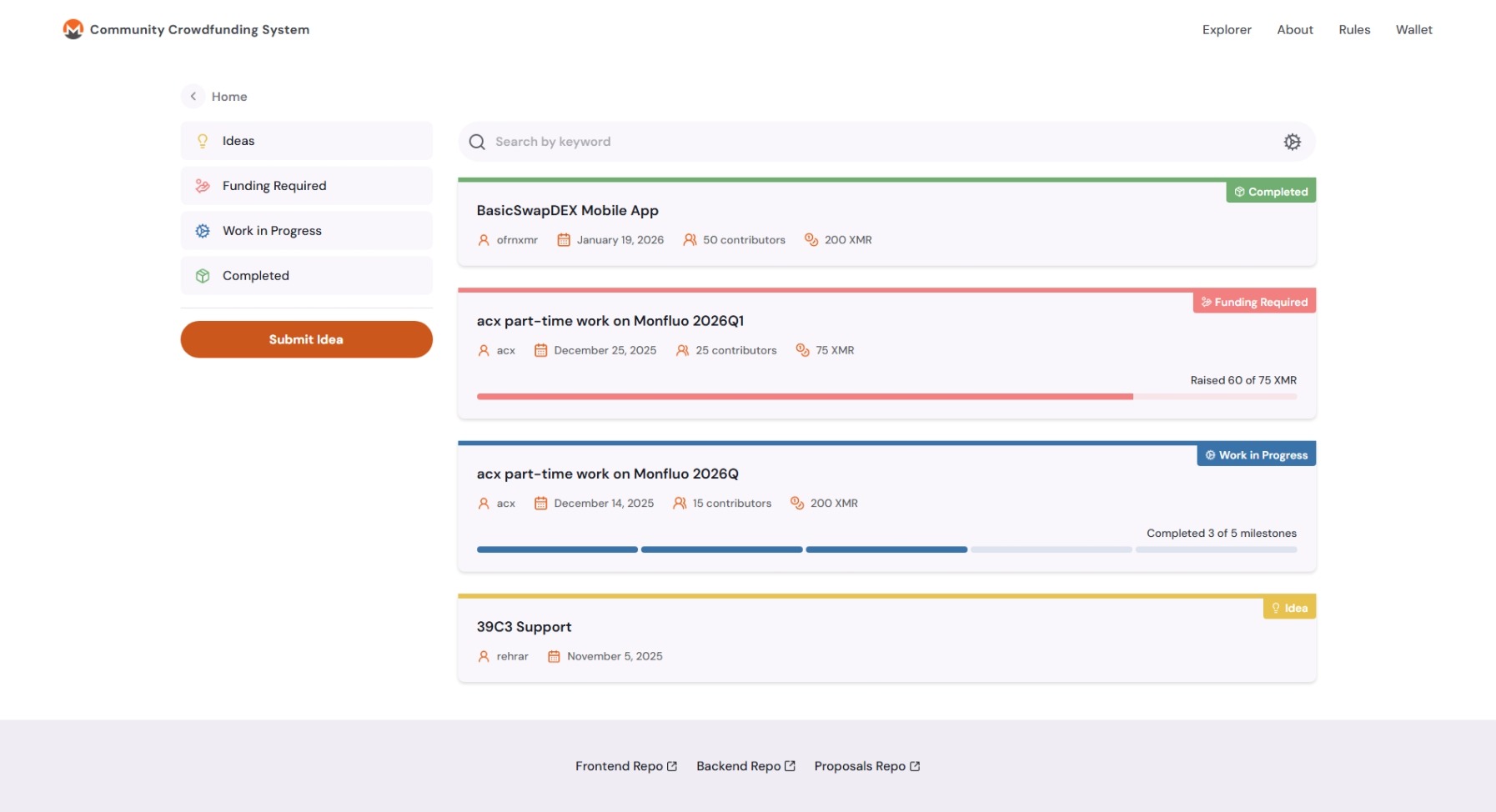Click the coins icon next to 200 XMR in the BasicSwapDEX card
Image resolution: width=1496 pixels, height=812 pixels.
[x=811, y=240]
